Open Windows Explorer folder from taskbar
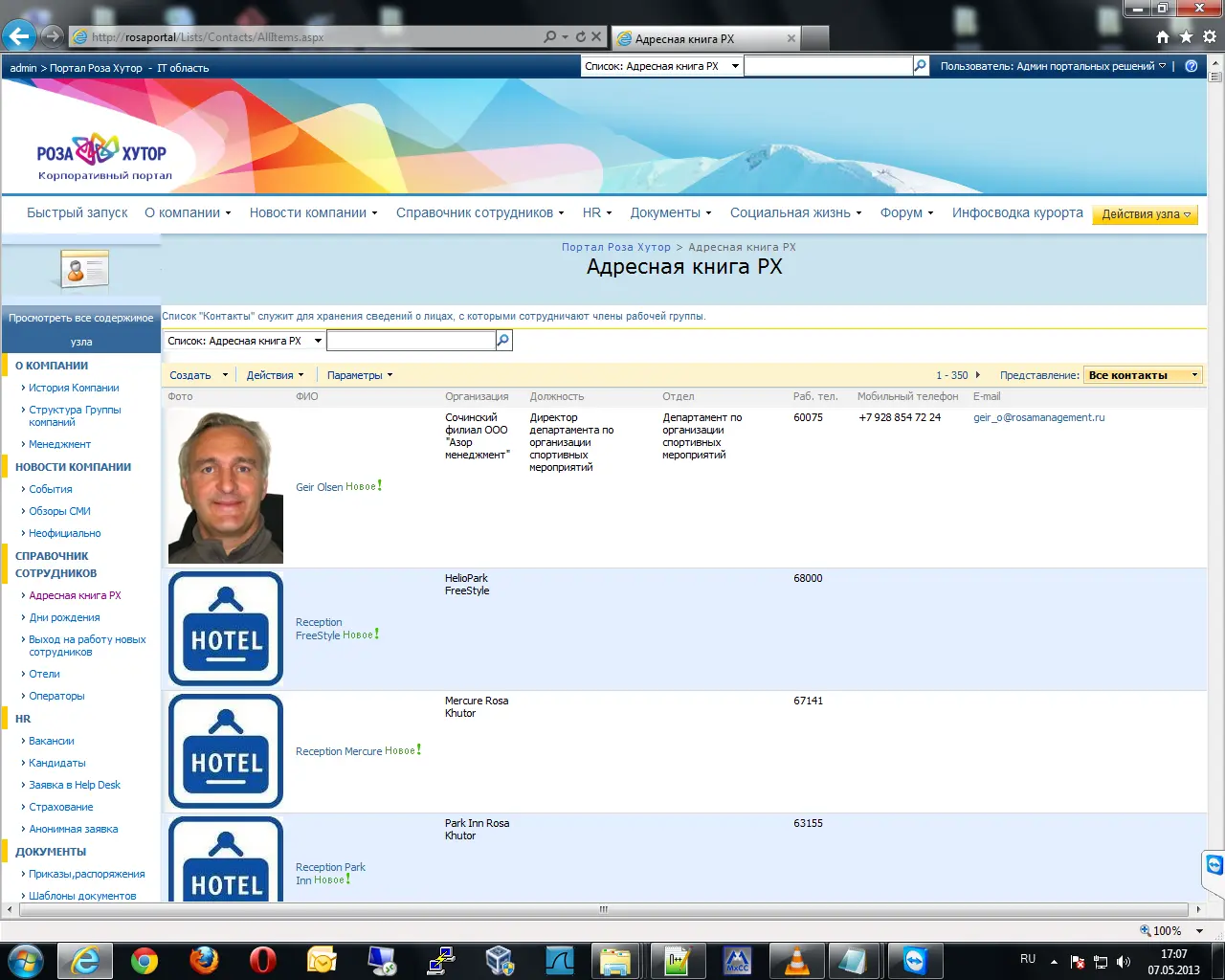Image resolution: width=1225 pixels, height=980 pixels. tap(613, 960)
